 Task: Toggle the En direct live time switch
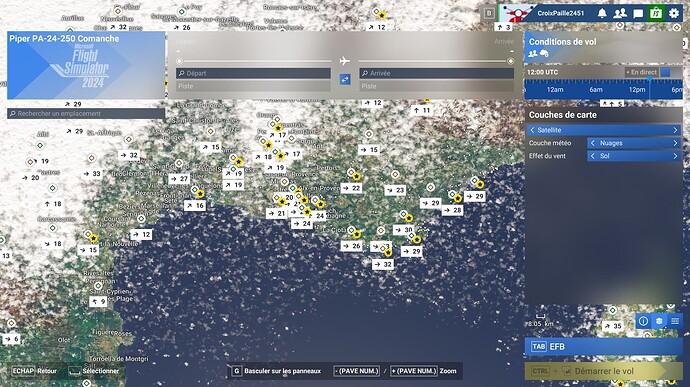point(665,72)
